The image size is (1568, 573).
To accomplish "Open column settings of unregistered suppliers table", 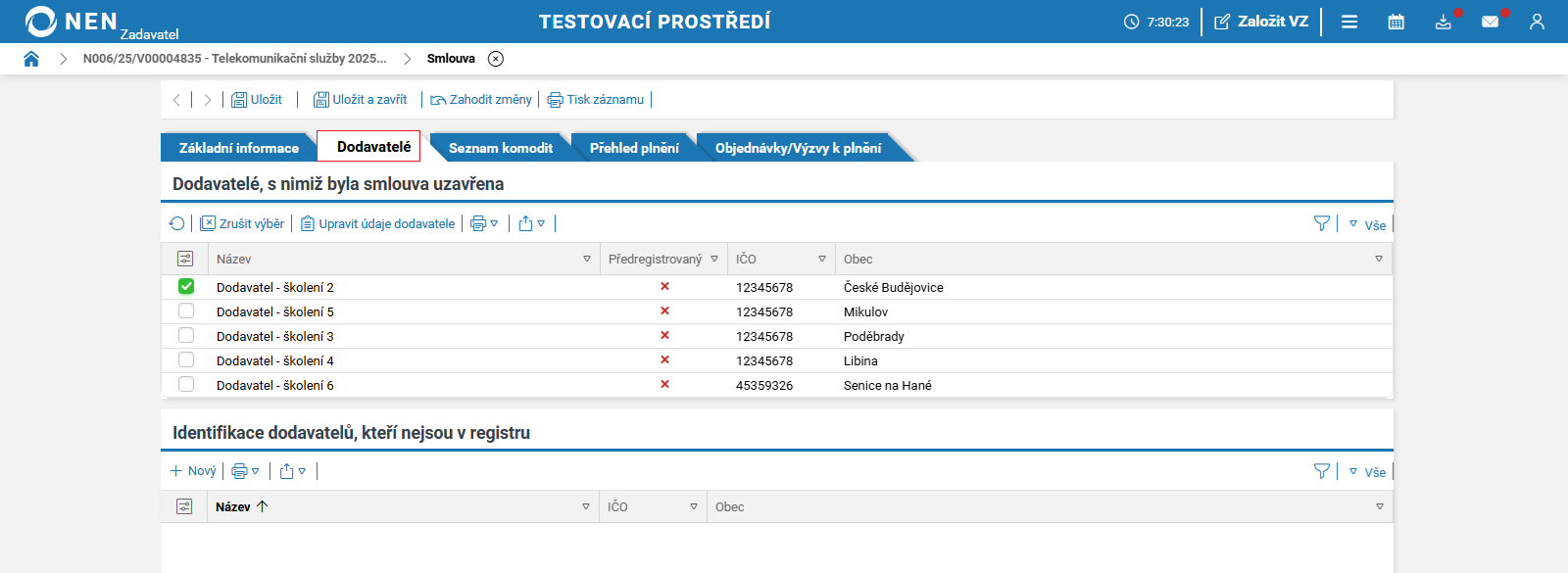I will (184, 506).
